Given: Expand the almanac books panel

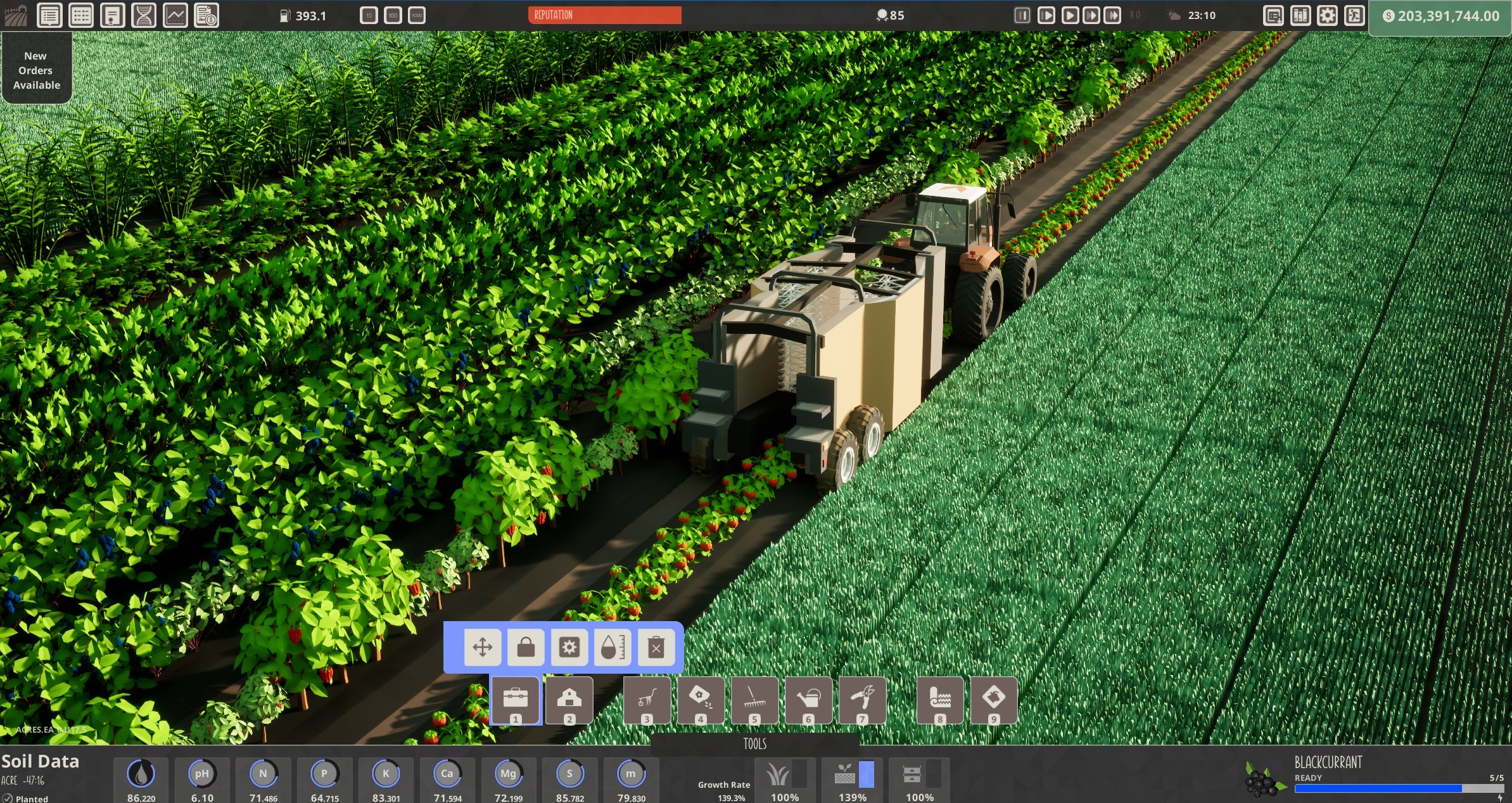Looking at the screenshot, I should click(1302, 15).
